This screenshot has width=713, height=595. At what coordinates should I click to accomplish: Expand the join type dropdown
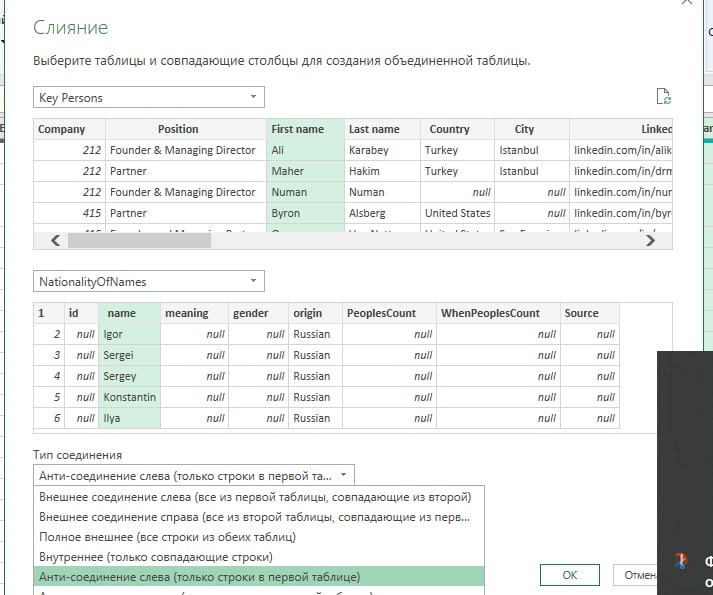pos(194,476)
